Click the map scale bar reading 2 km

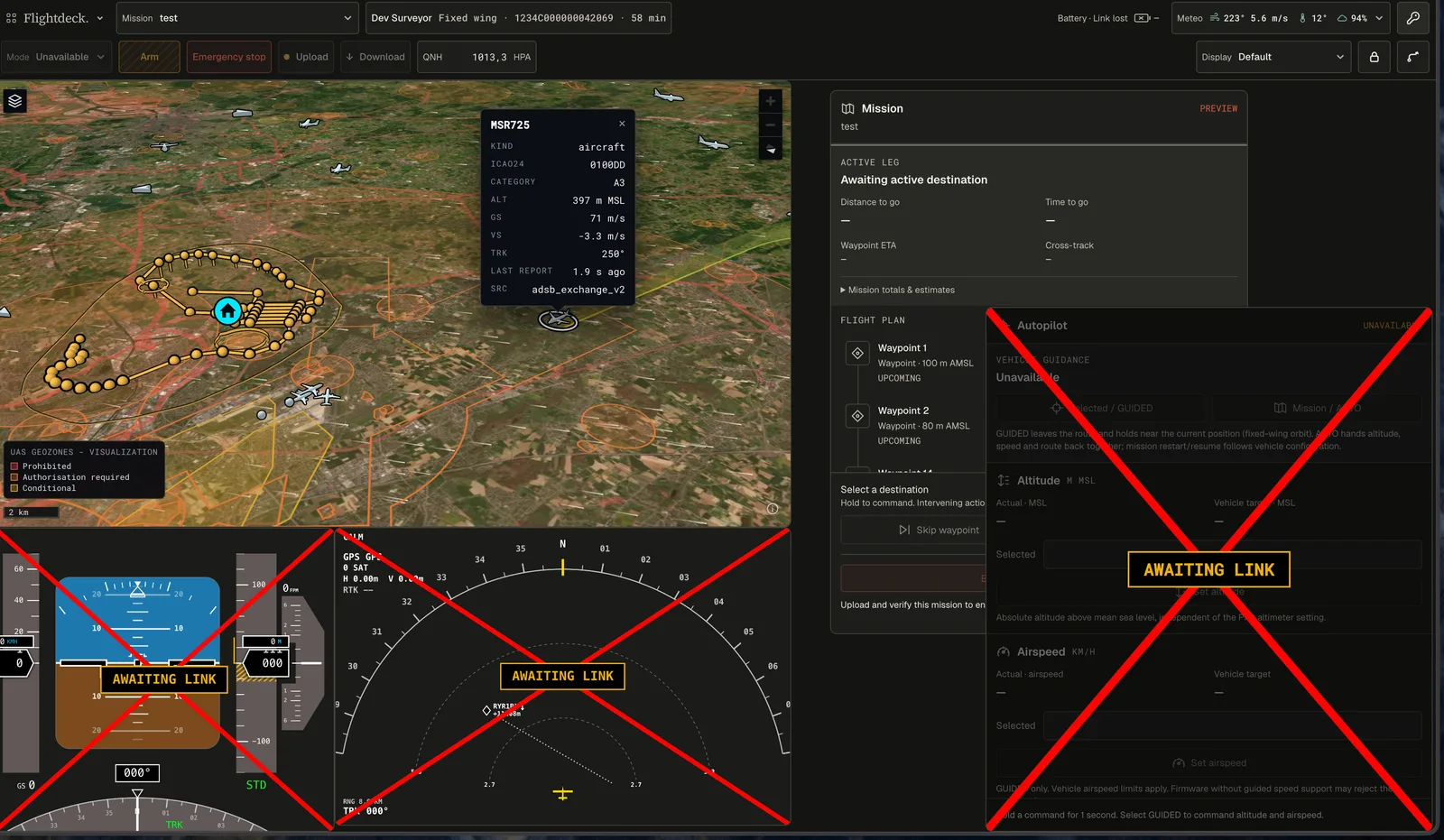click(x=32, y=512)
